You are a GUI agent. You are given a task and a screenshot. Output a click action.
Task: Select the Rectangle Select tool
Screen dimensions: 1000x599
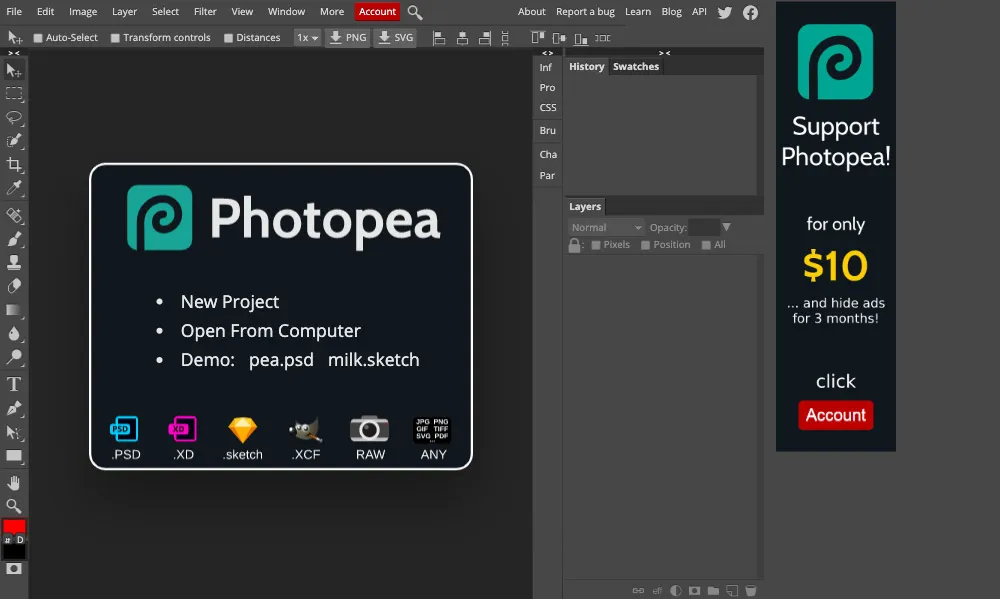click(x=14, y=94)
